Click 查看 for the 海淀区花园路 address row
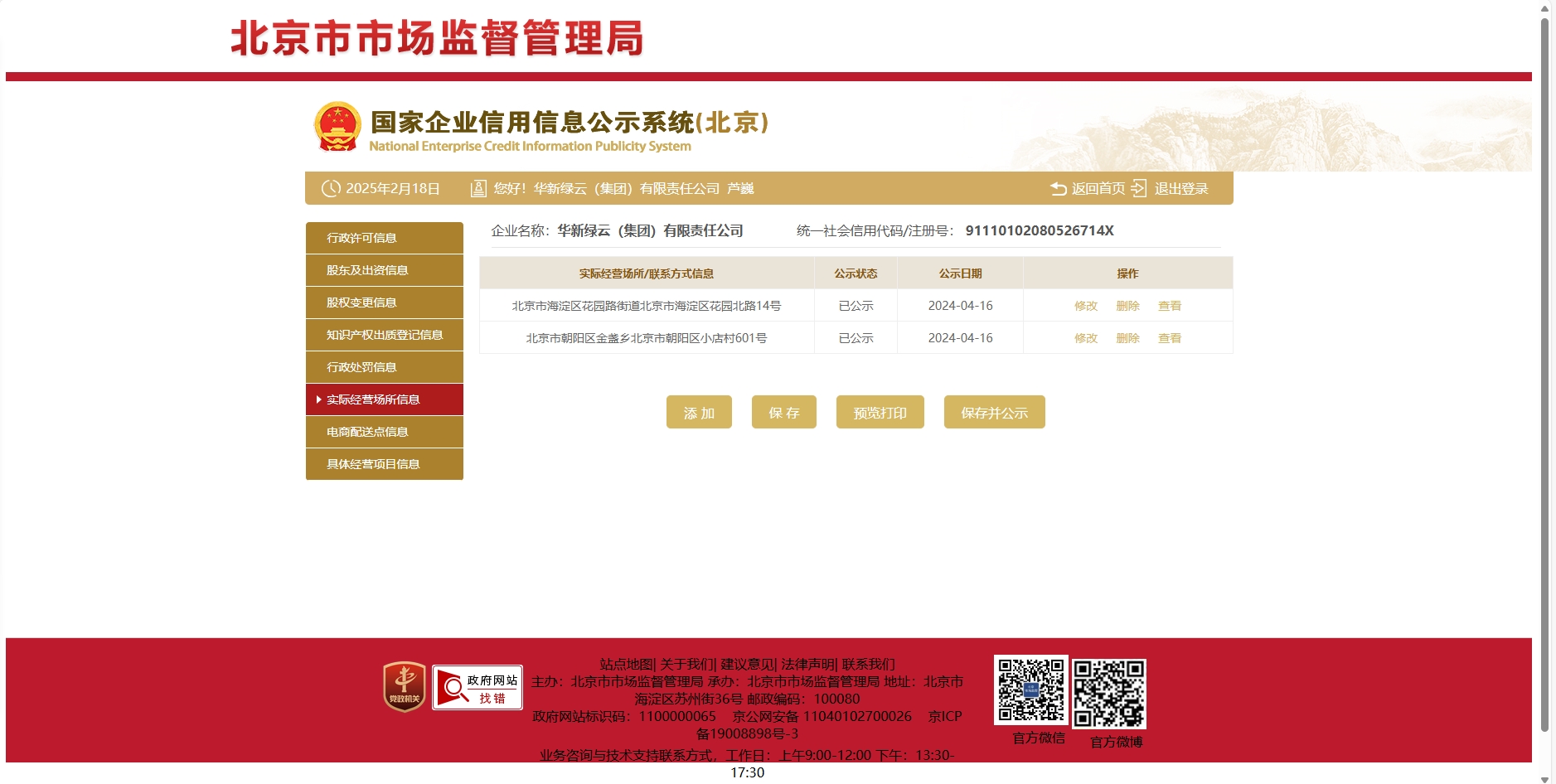Image resolution: width=1556 pixels, height=784 pixels. (x=1170, y=306)
